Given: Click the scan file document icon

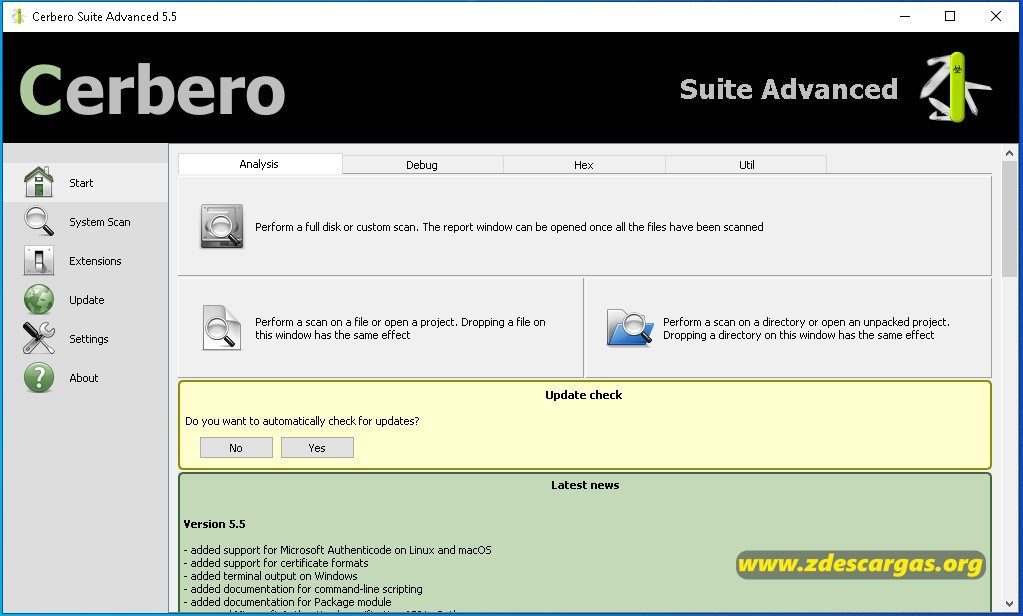Looking at the screenshot, I should pyautogui.click(x=221, y=328).
